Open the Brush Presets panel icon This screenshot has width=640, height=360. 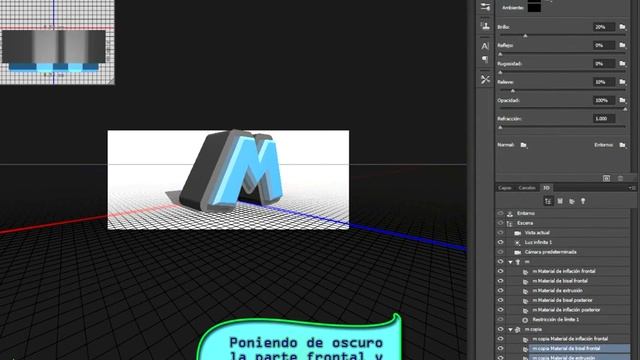tap(485, 7)
